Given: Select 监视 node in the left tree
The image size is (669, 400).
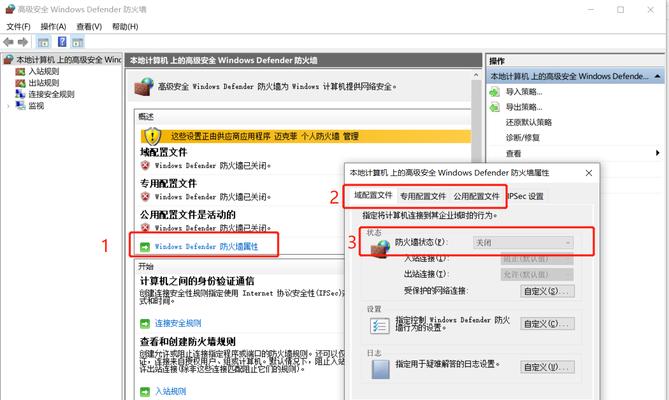Looking at the screenshot, I should (x=36, y=106).
